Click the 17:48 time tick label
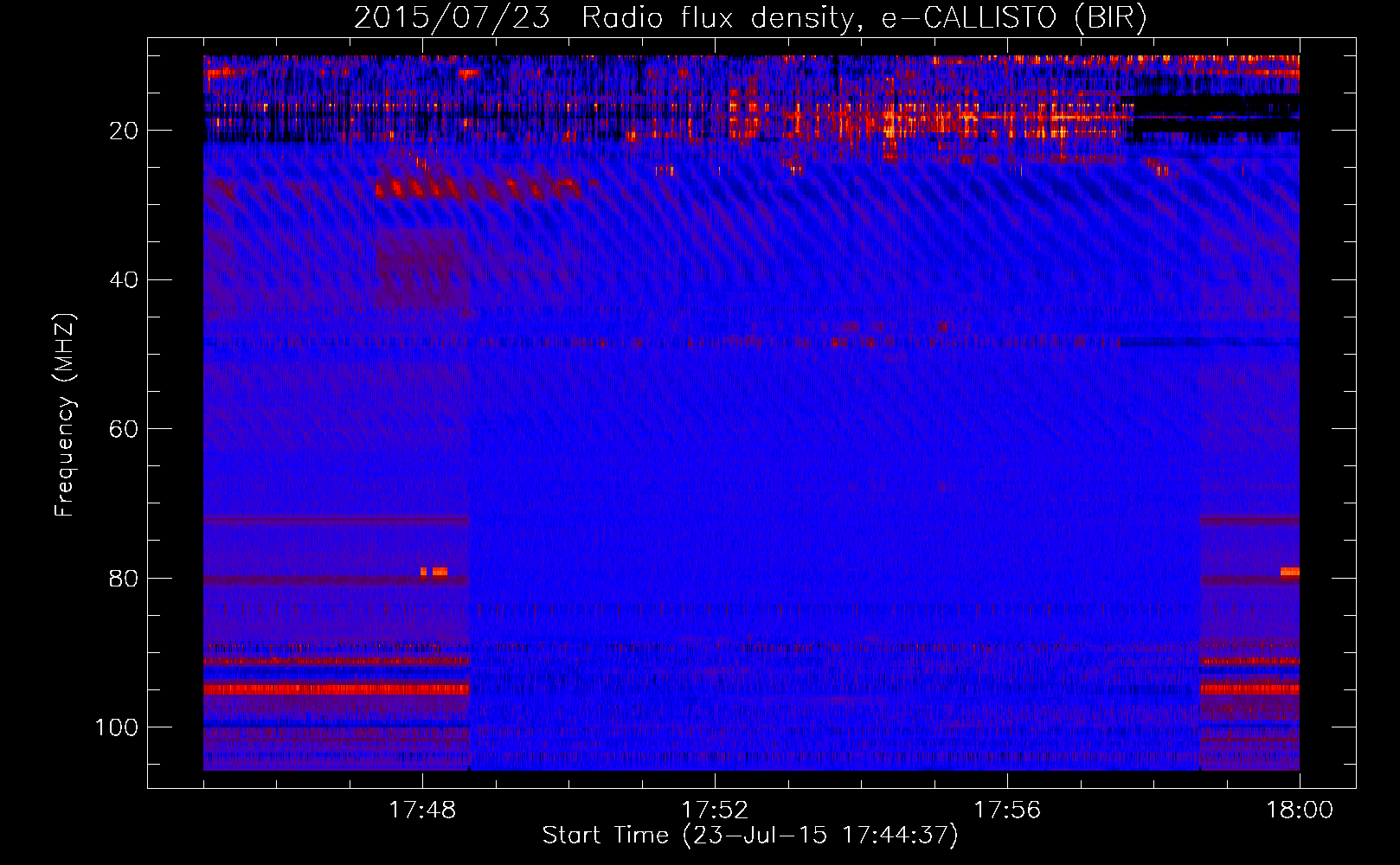Viewport: 1400px width, 865px height. click(x=422, y=811)
